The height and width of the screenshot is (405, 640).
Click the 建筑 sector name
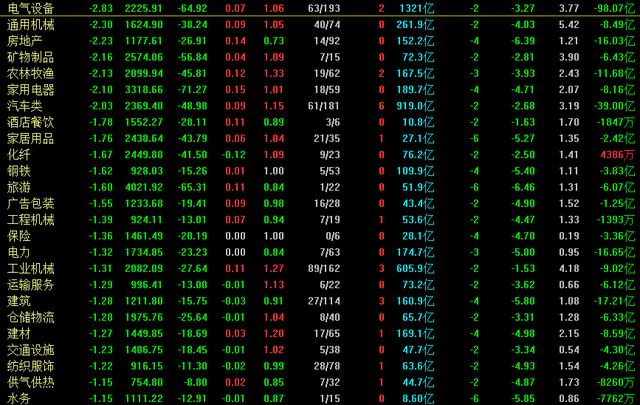19,301
